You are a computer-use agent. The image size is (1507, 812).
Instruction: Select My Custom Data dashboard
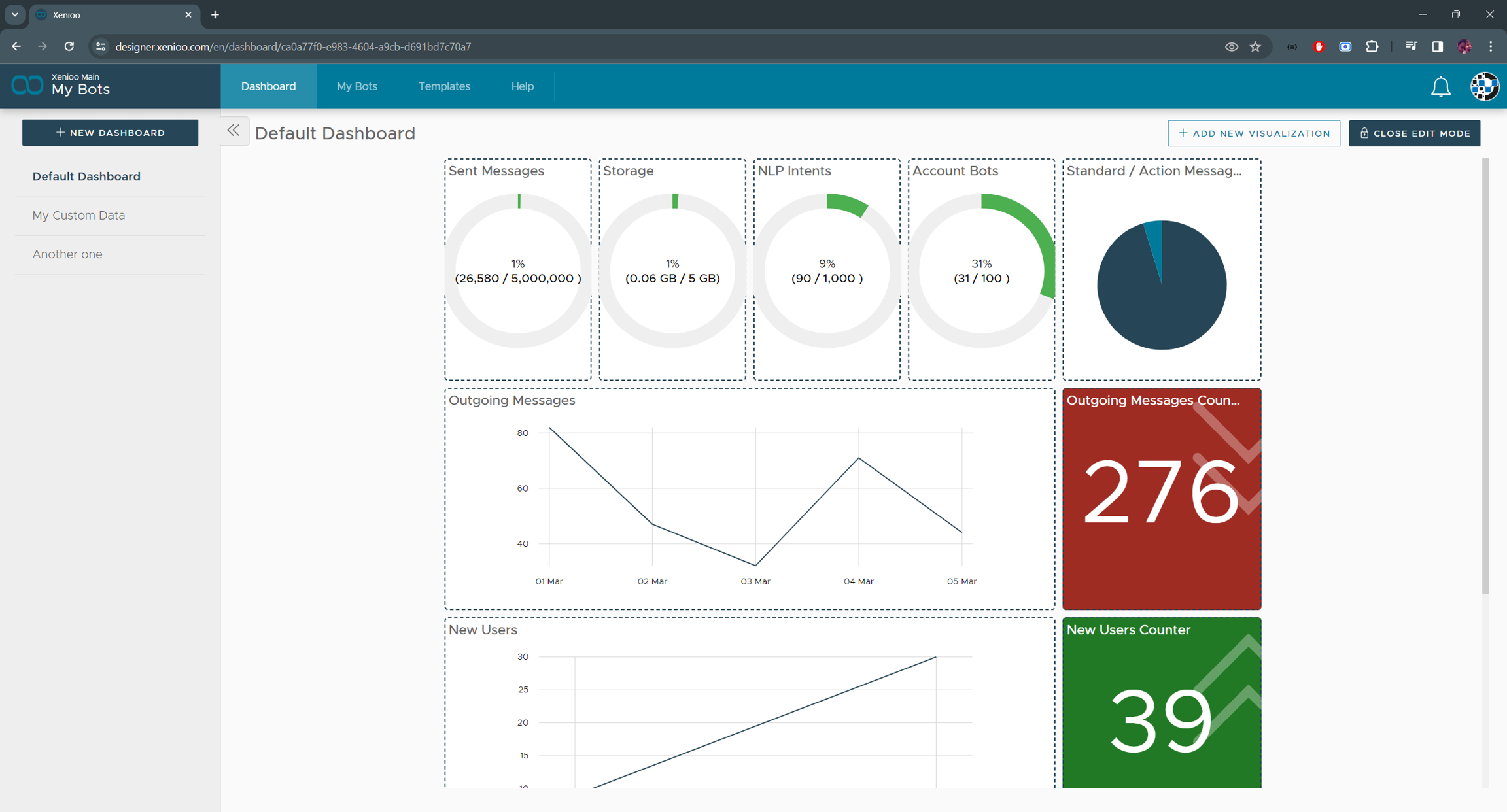(x=78, y=215)
